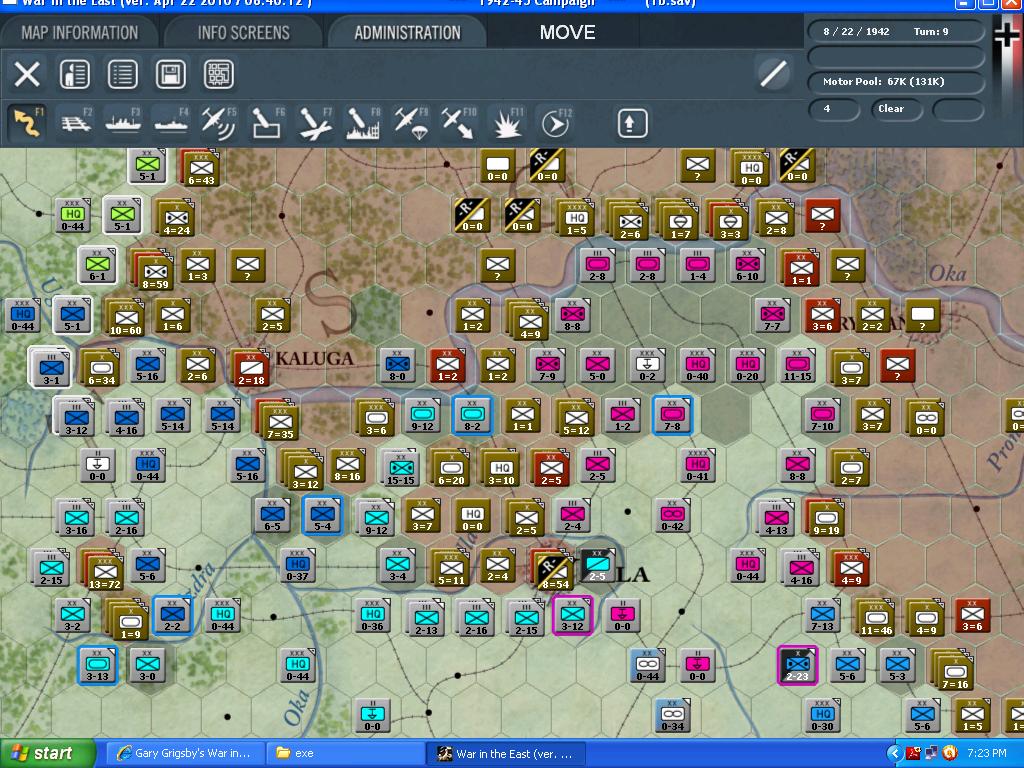
Task: Switch to air recon mode (F5)
Action: (x=219, y=123)
